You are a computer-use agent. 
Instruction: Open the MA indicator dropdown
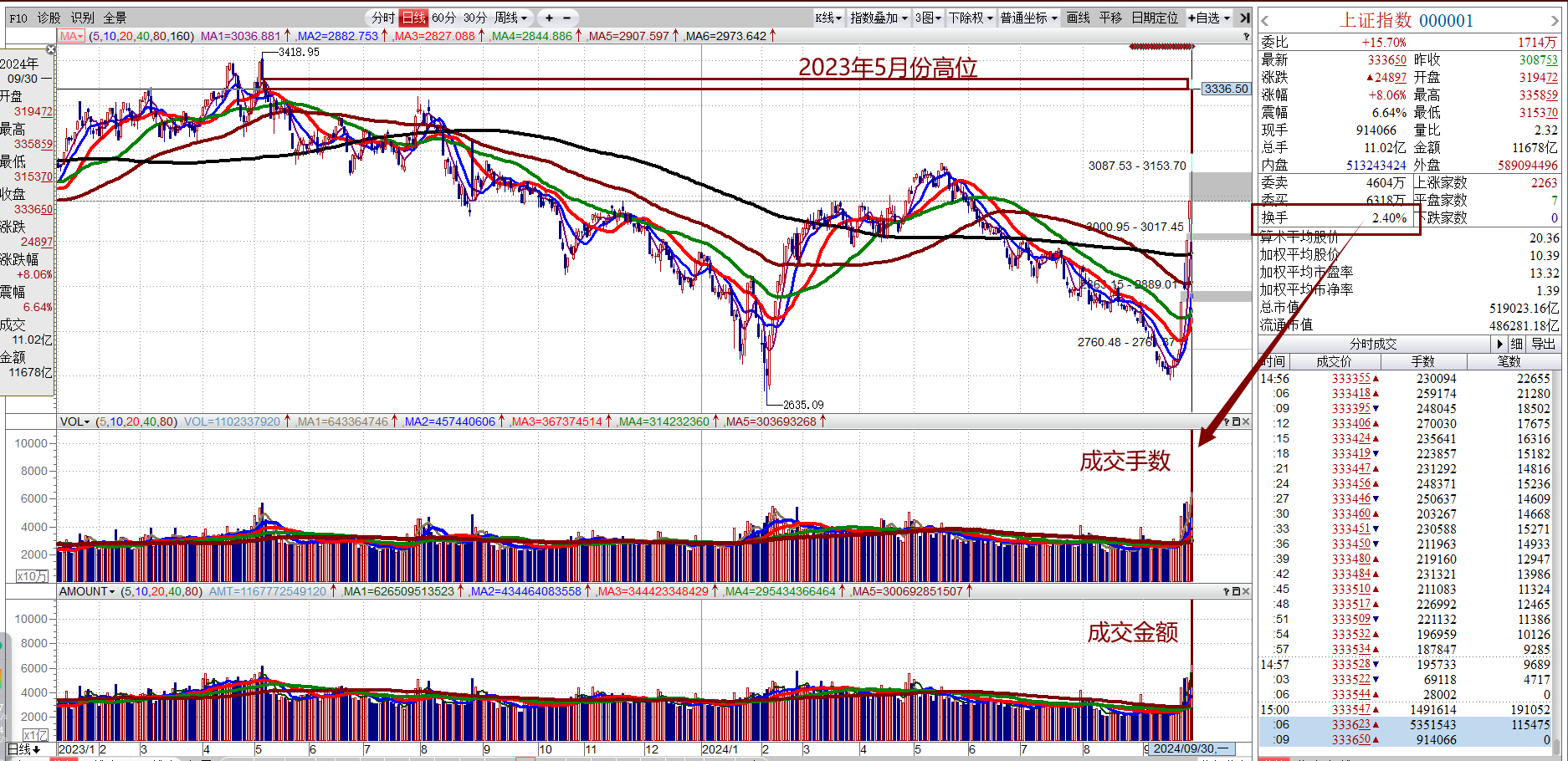pyautogui.click(x=71, y=36)
